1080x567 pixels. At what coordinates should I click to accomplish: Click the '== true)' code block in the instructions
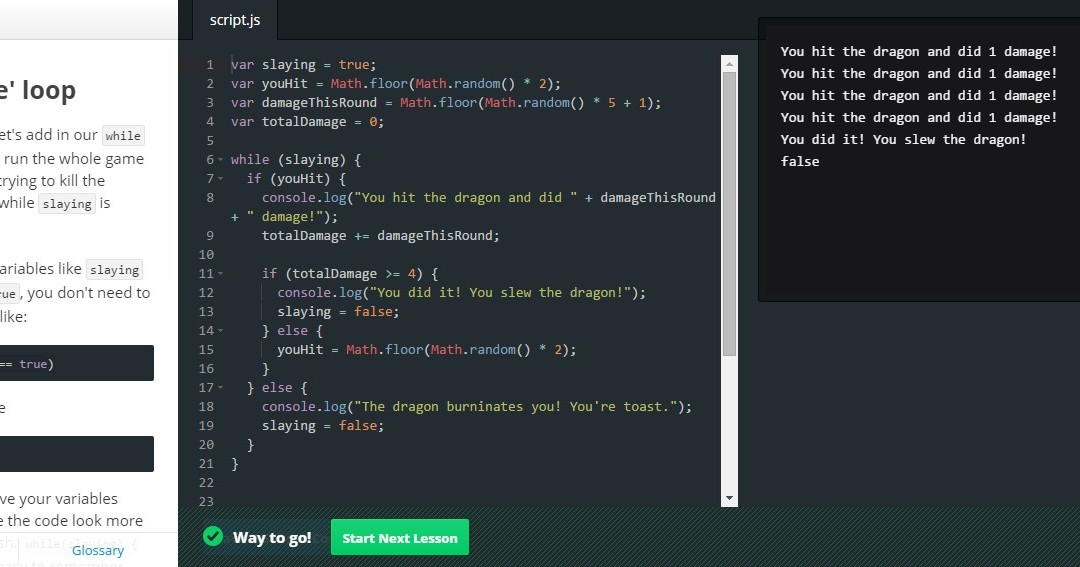[x=76, y=364]
